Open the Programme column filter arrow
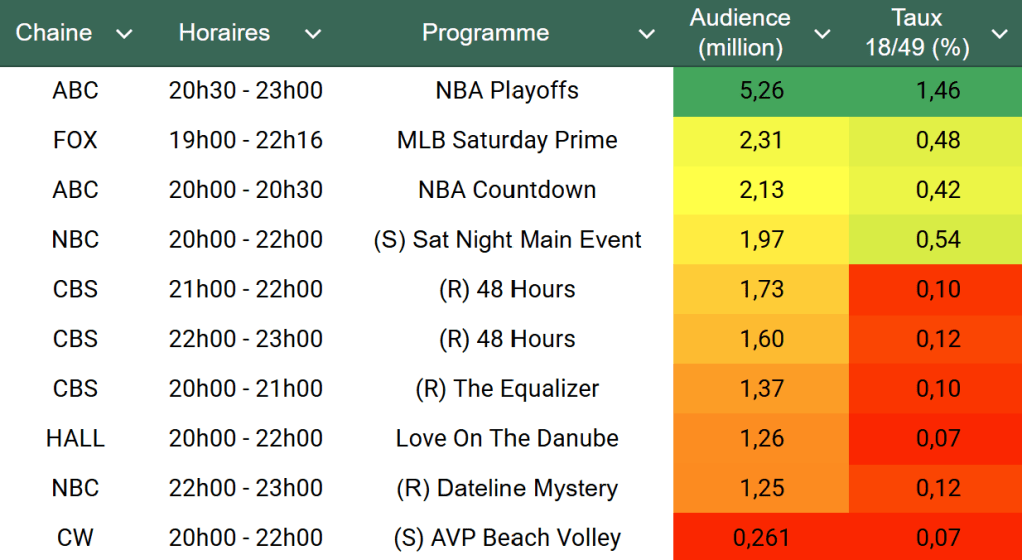 coord(647,34)
